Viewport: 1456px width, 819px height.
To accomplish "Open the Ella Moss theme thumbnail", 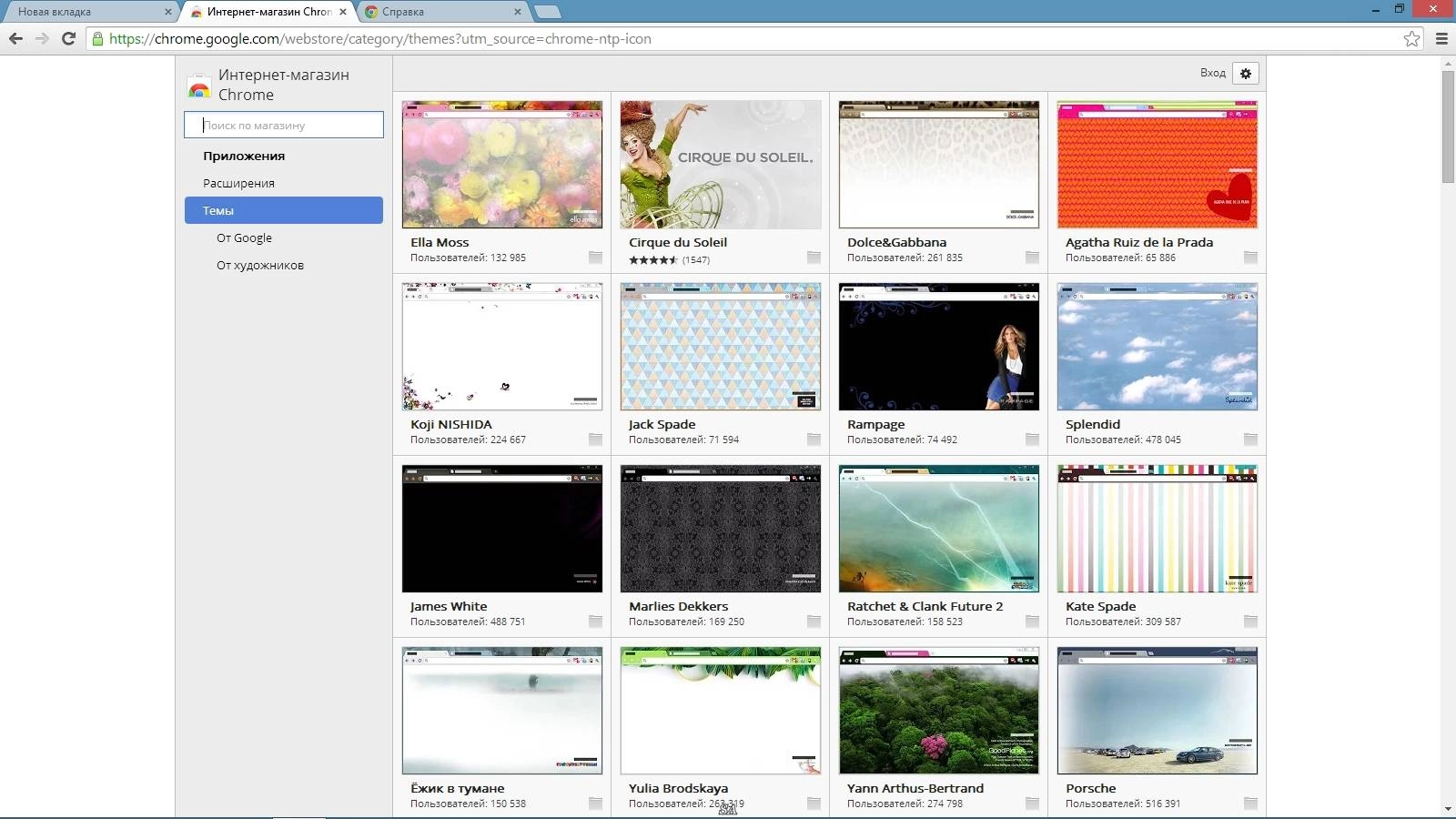I will (x=502, y=165).
